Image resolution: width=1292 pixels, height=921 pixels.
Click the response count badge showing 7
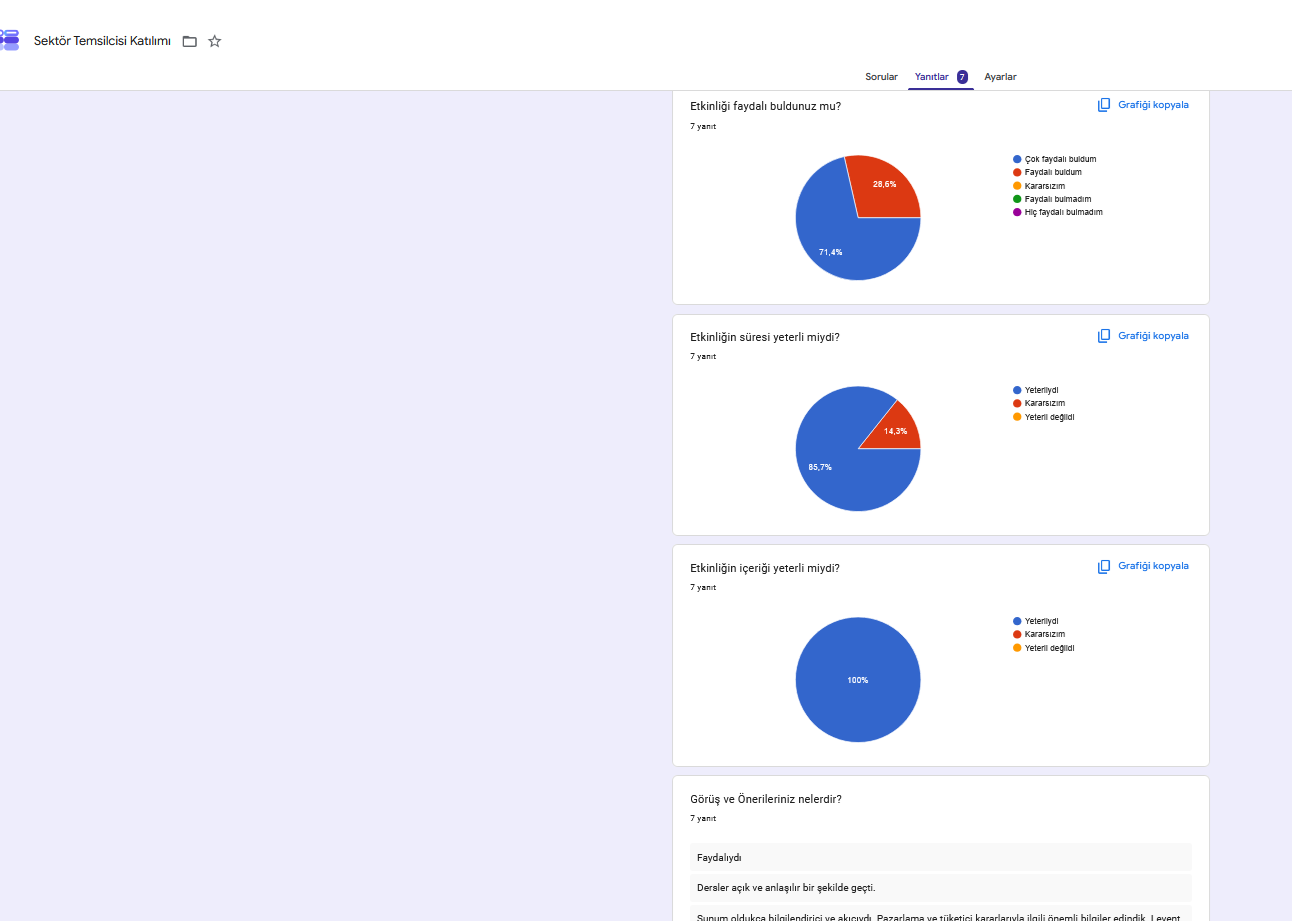(962, 77)
